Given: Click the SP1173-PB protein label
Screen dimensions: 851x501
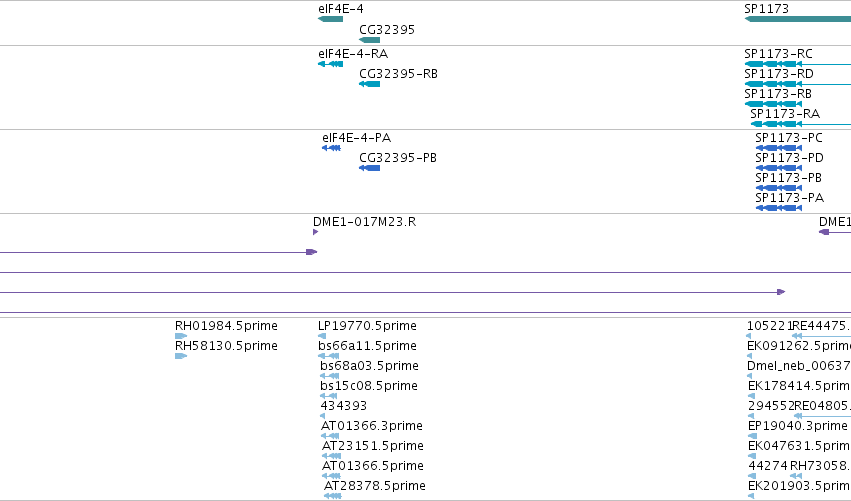Looking at the screenshot, I should (788, 178).
